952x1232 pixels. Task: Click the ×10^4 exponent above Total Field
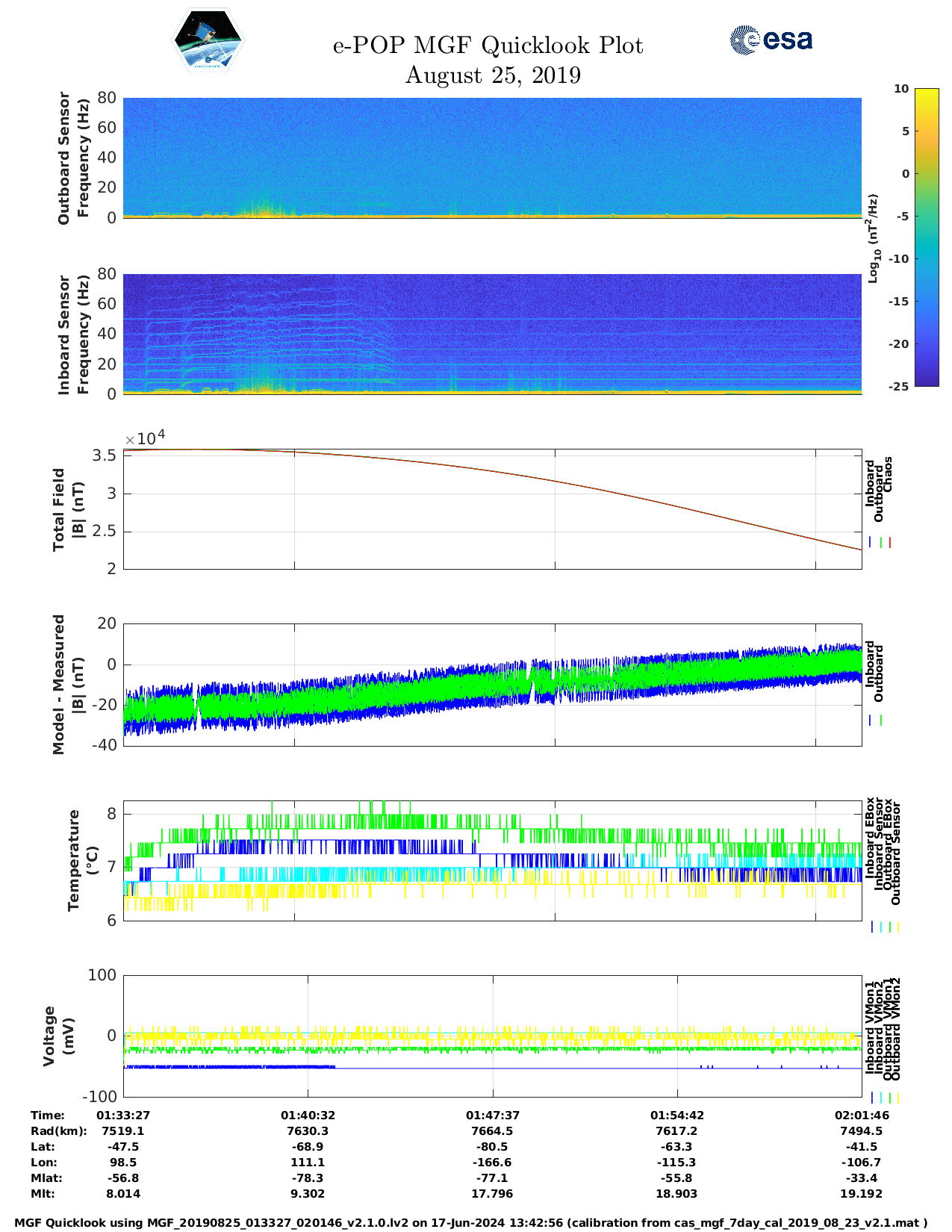click(145, 438)
